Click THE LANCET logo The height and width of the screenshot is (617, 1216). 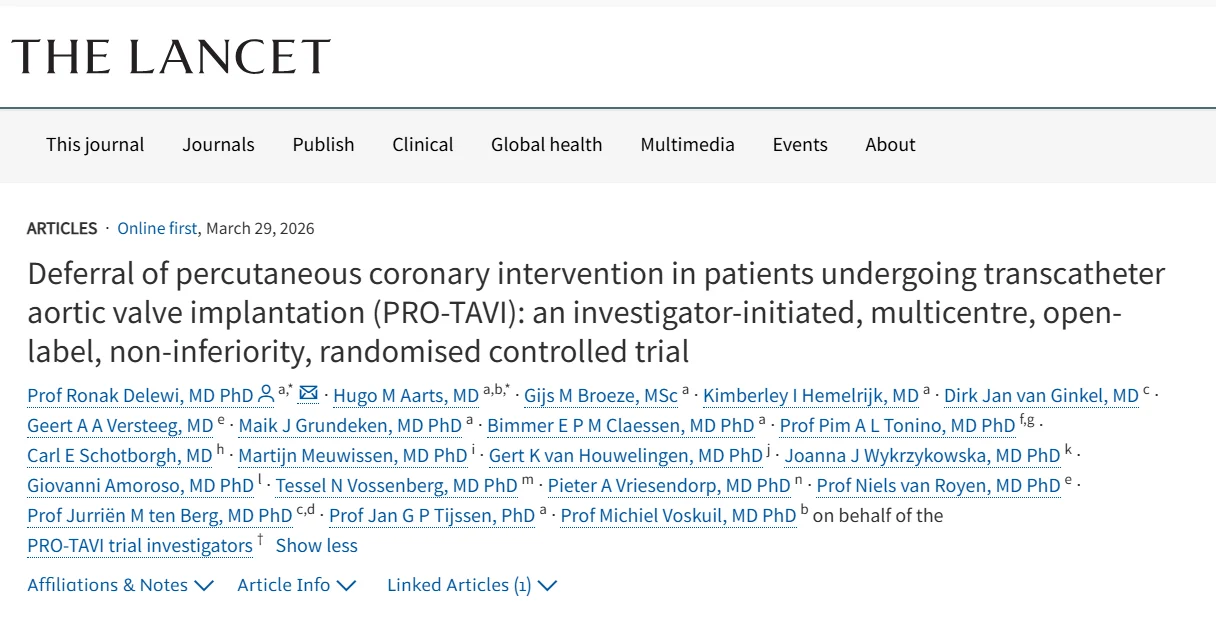[x=170, y=57]
